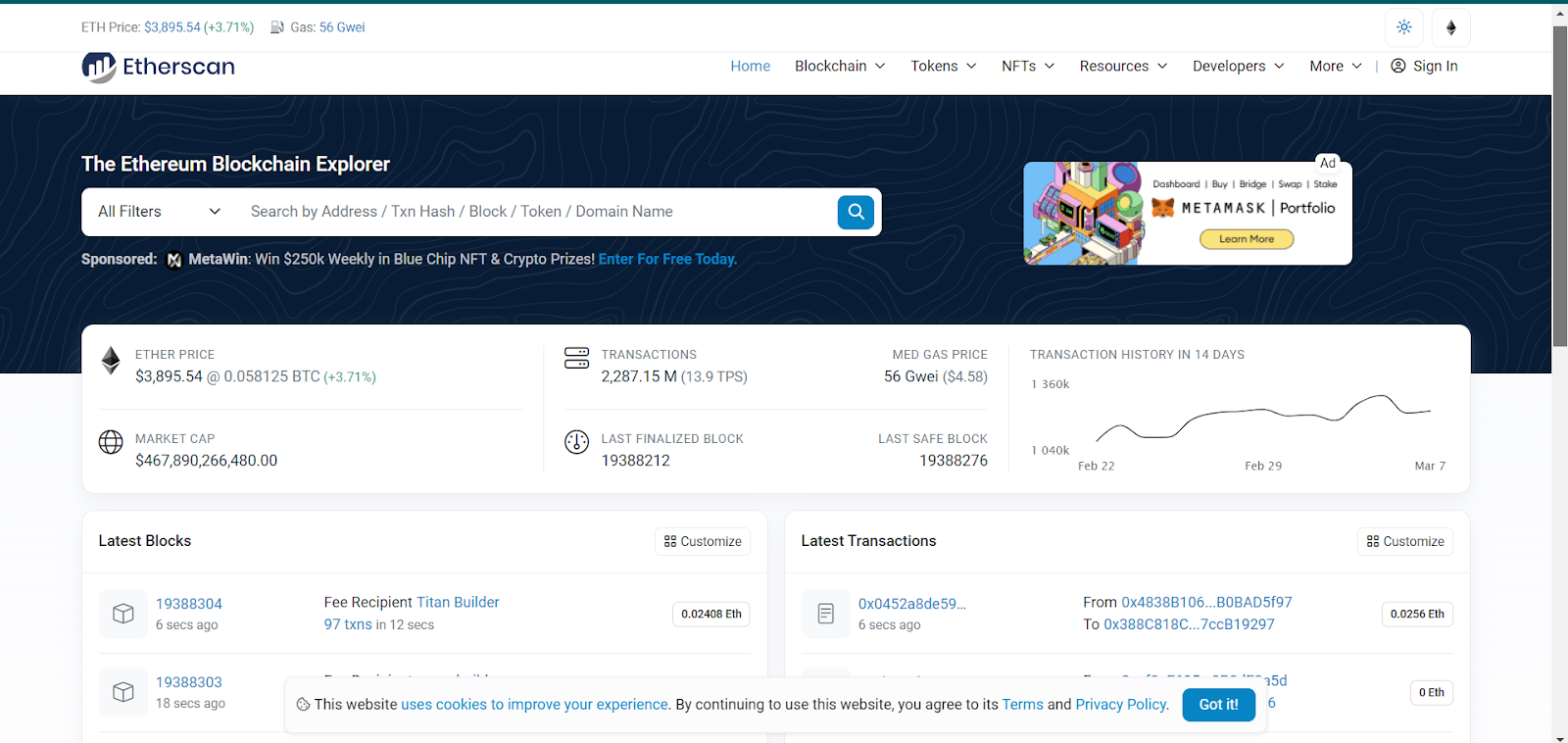Click the page vertical scrollbar

1560,186
